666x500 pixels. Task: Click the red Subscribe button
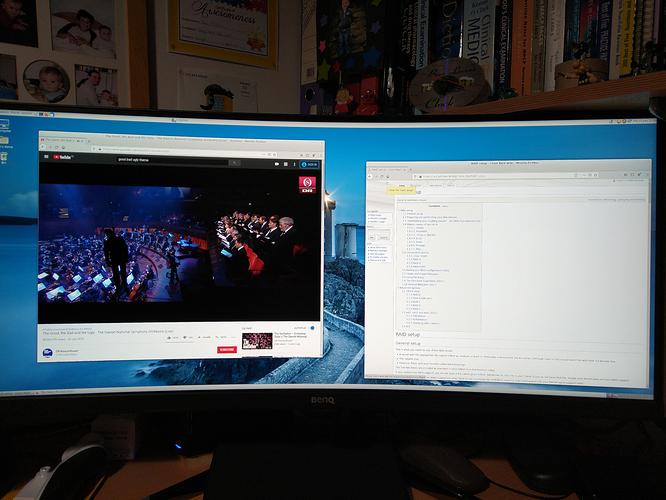(x=227, y=350)
